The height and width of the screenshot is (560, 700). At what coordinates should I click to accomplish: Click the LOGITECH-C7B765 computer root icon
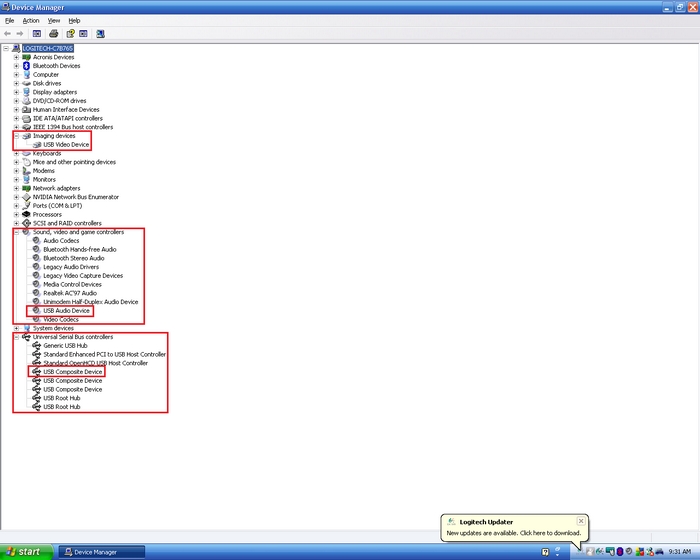[x=16, y=48]
